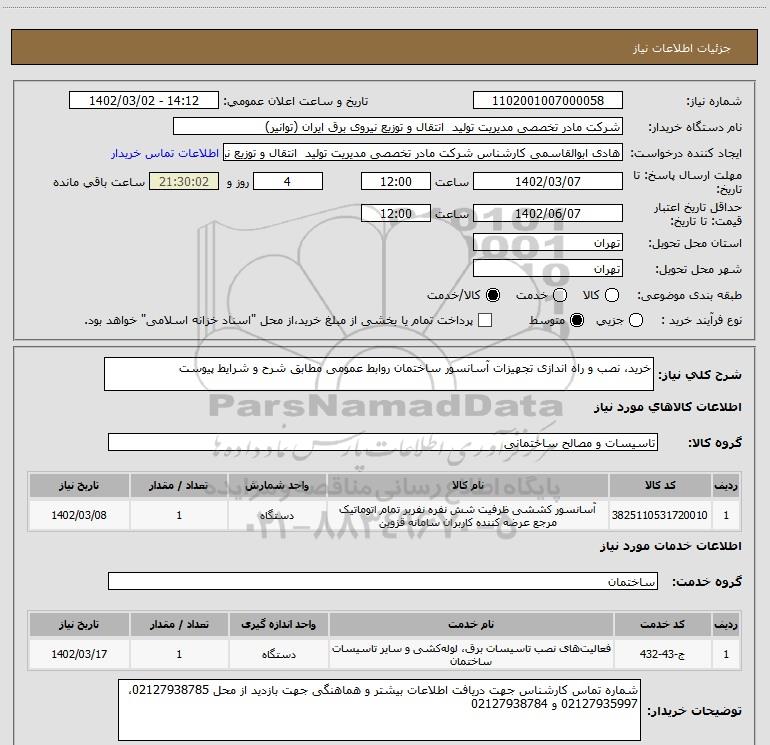The height and width of the screenshot is (745, 770).
Task: Tick the اسناد خزانه اسلامی payment checkbox
Action: [485, 320]
